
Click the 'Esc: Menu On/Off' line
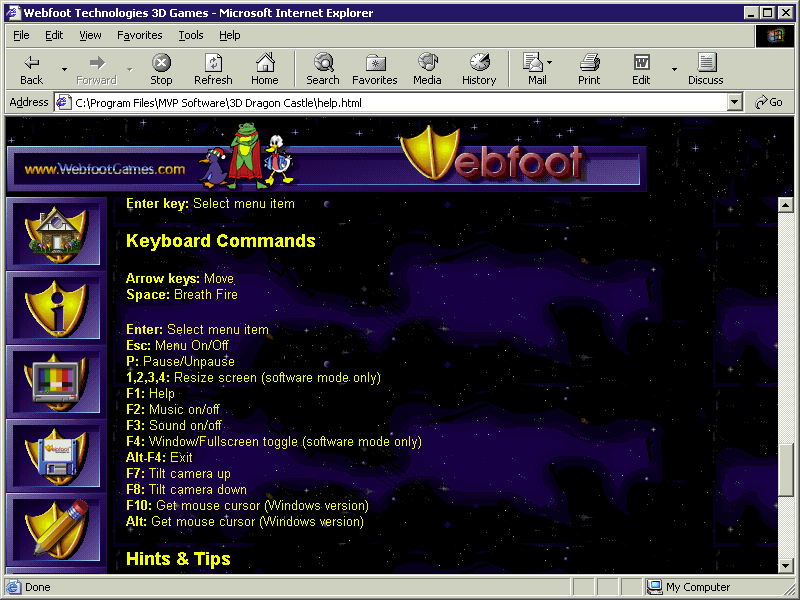click(177, 345)
